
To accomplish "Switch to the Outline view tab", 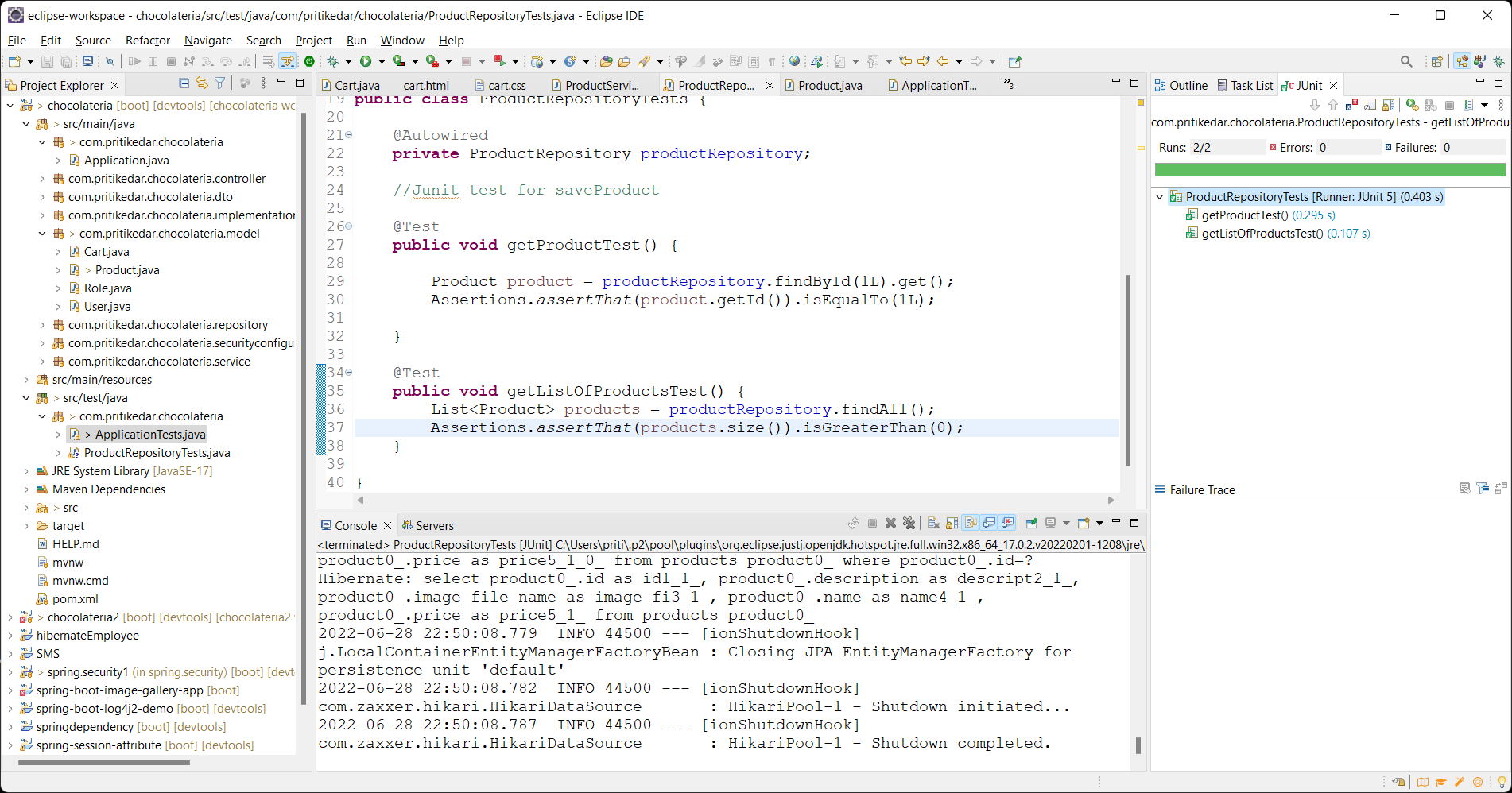I will point(1181,85).
